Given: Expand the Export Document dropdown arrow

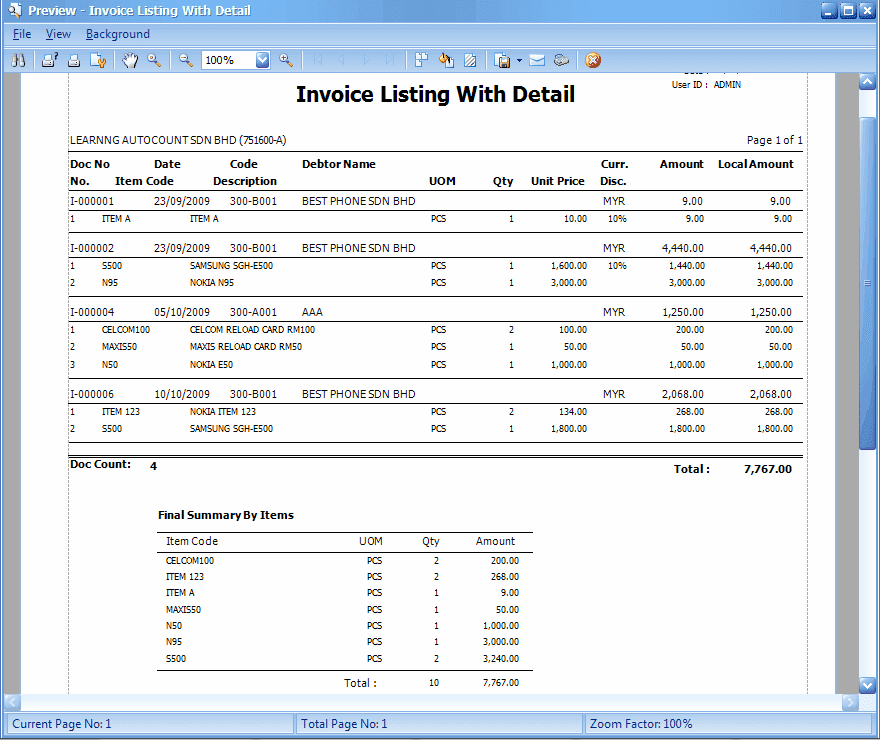Looking at the screenshot, I should (x=519, y=61).
